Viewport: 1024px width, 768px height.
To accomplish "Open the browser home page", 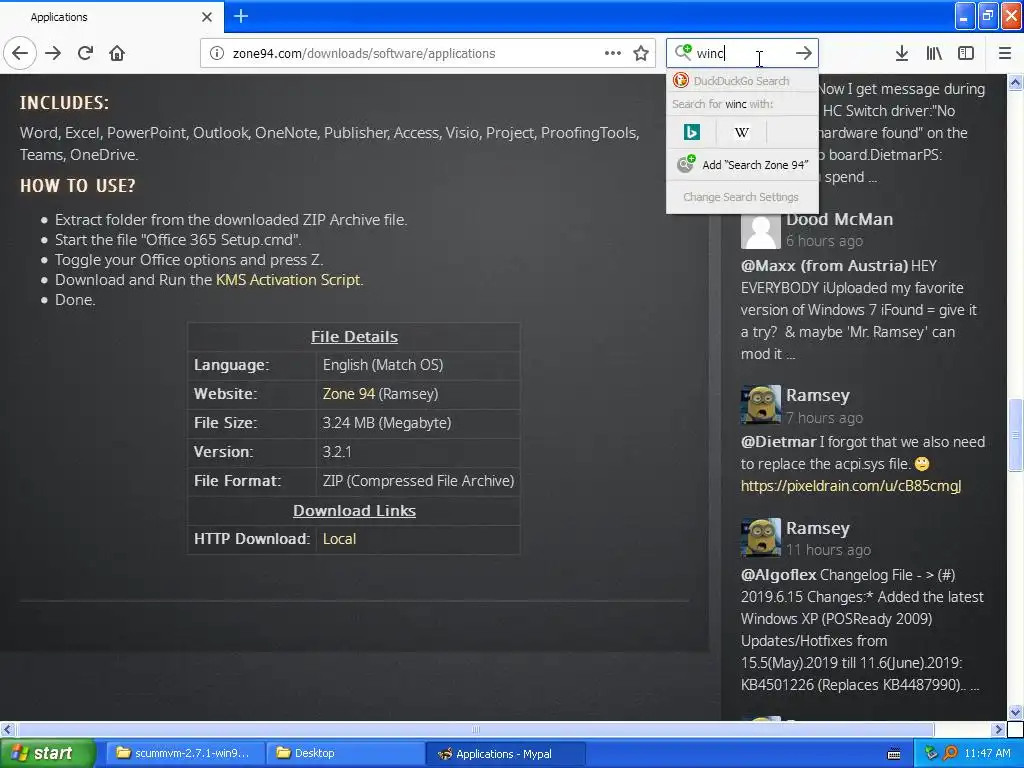I will pos(117,53).
